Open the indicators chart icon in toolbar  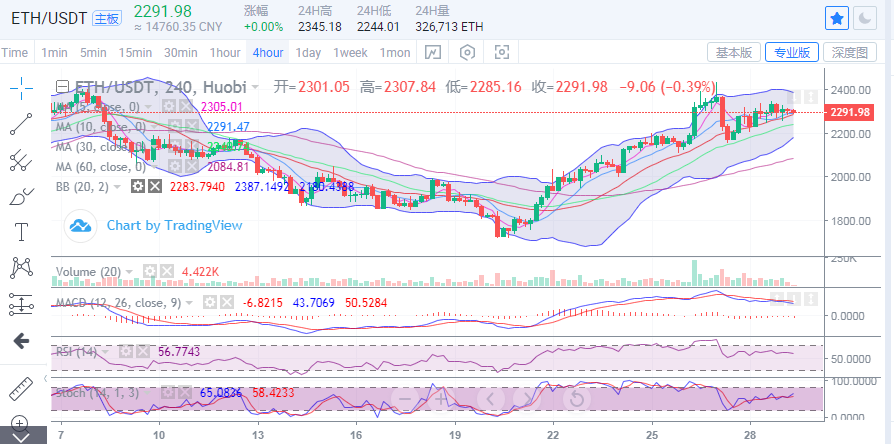(x=432, y=52)
